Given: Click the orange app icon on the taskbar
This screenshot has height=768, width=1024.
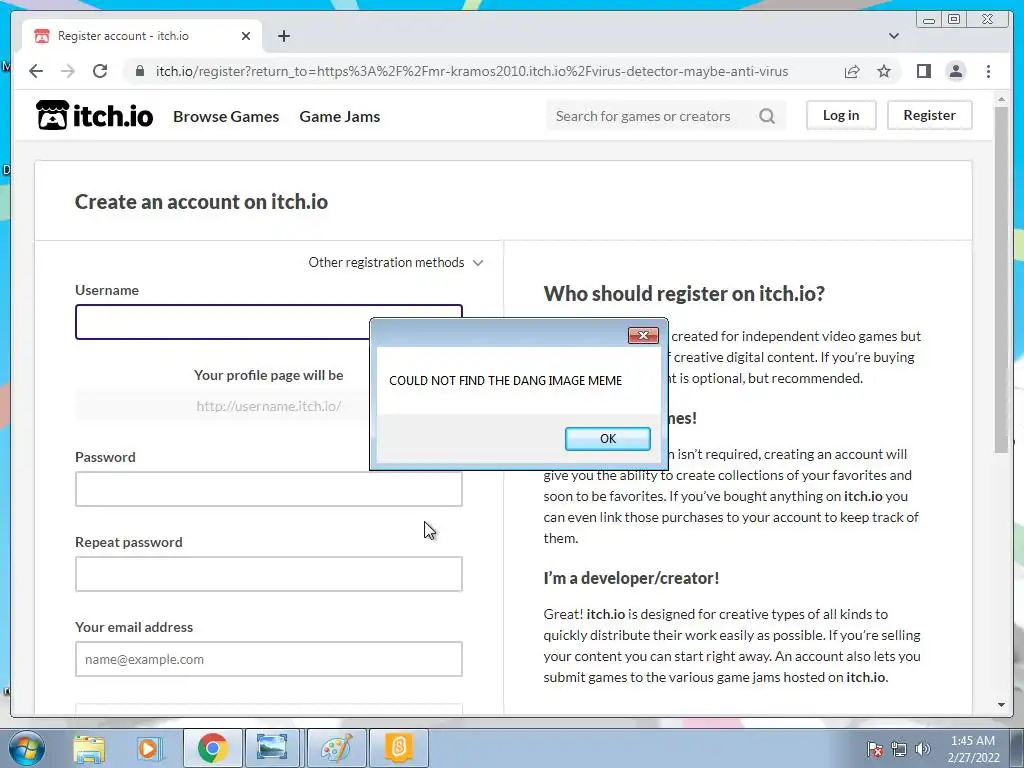Looking at the screenshot, I should tap(398, 748).
